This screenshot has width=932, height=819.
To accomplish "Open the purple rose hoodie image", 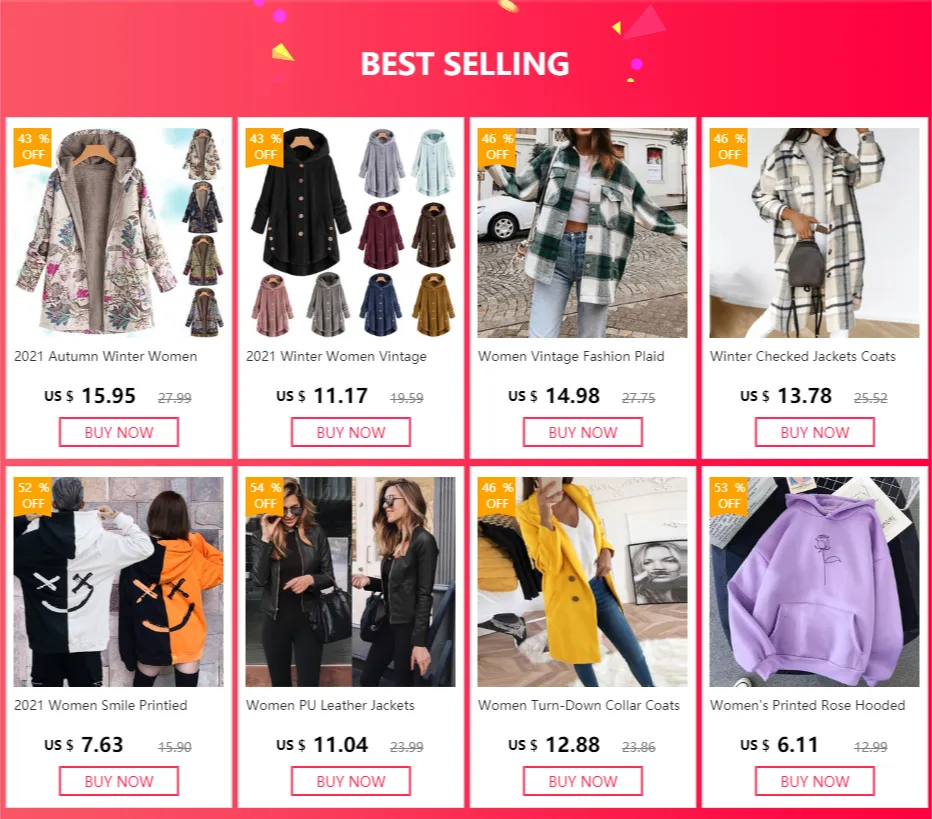I will click(x=814, y=582).
